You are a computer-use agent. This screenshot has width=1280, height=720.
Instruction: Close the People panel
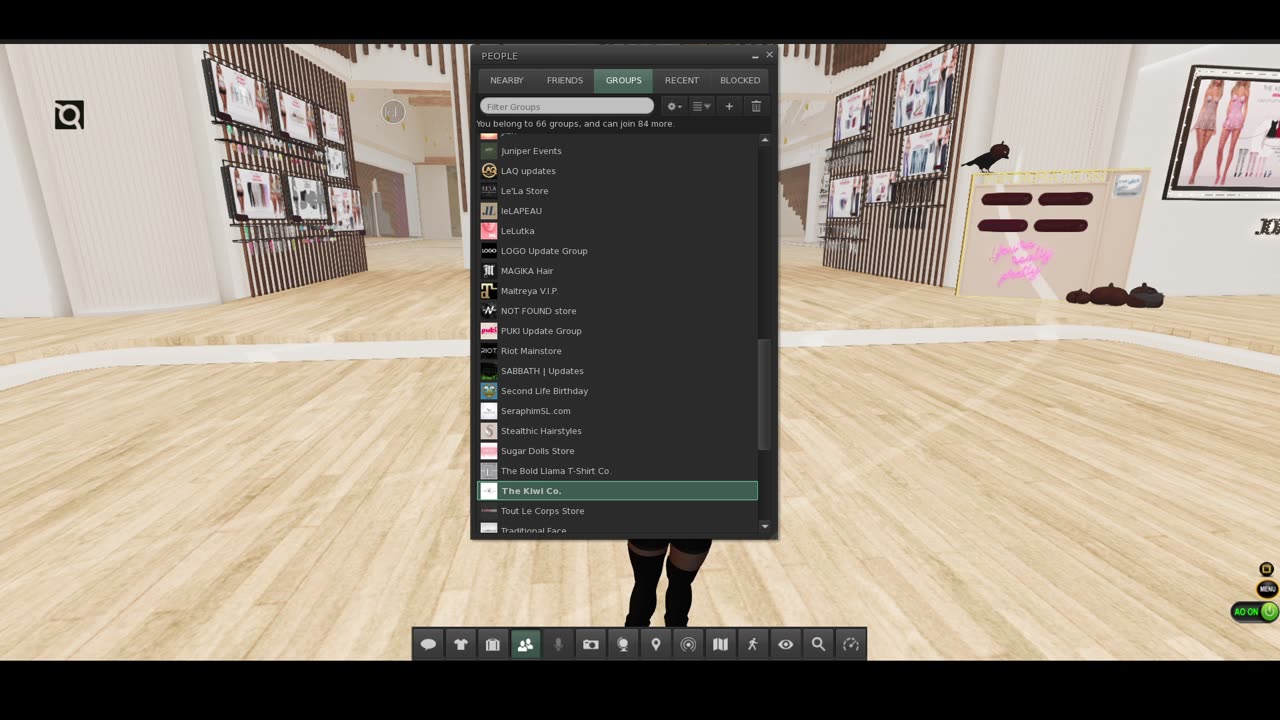769,55
